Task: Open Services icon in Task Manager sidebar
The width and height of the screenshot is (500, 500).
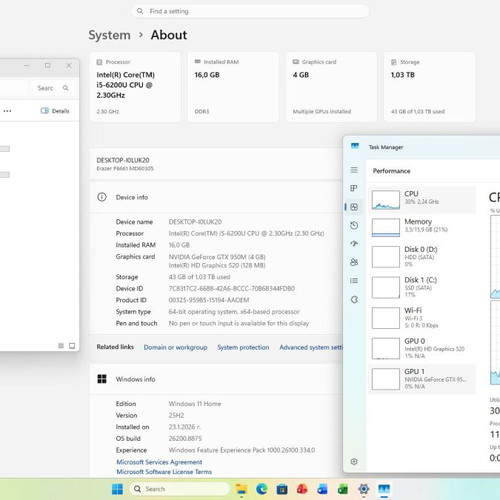Action: pyautogui.click(x=354, y=299)
